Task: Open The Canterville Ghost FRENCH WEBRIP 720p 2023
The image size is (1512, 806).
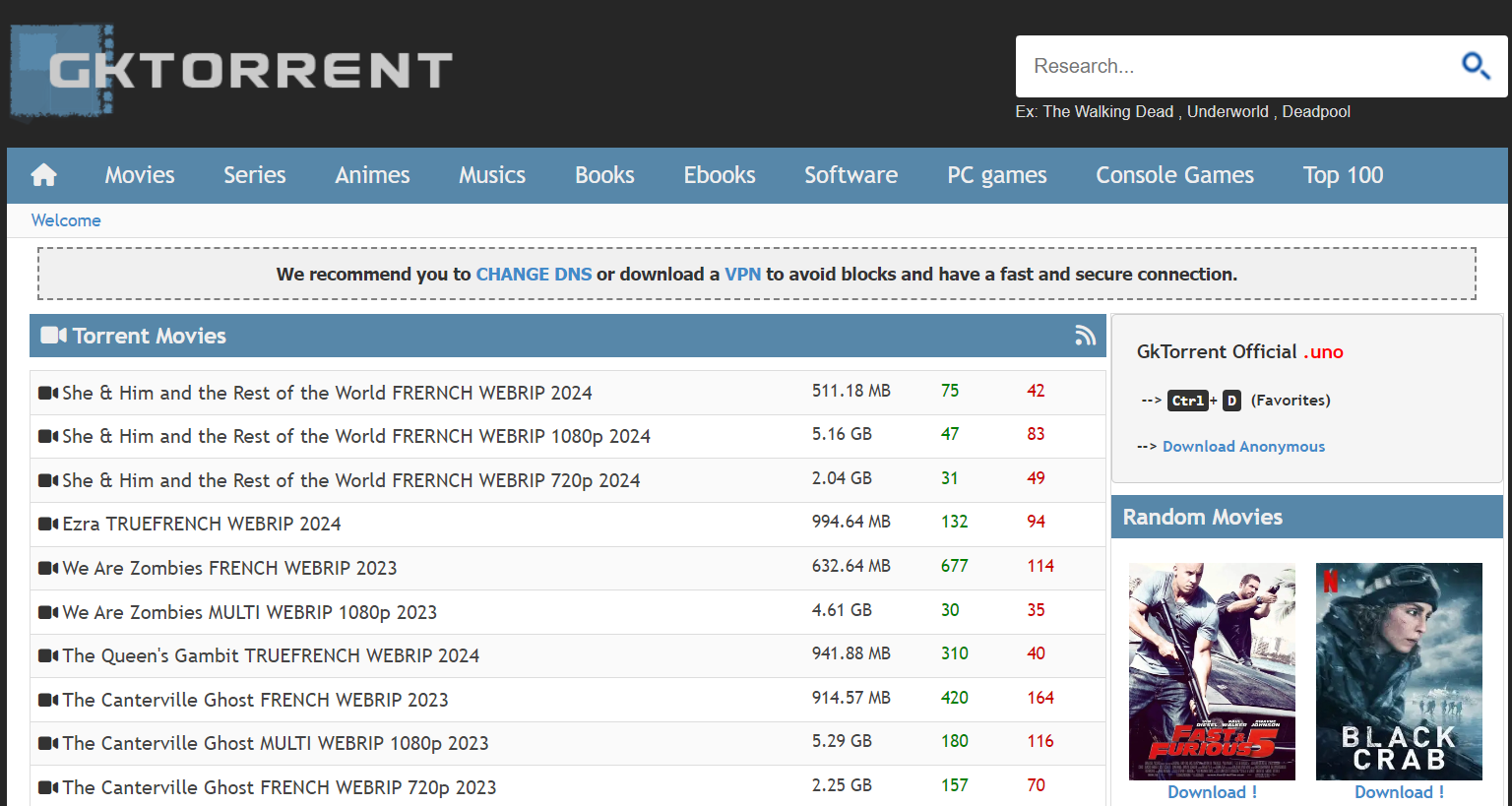Action: click(x=280, y=787)
